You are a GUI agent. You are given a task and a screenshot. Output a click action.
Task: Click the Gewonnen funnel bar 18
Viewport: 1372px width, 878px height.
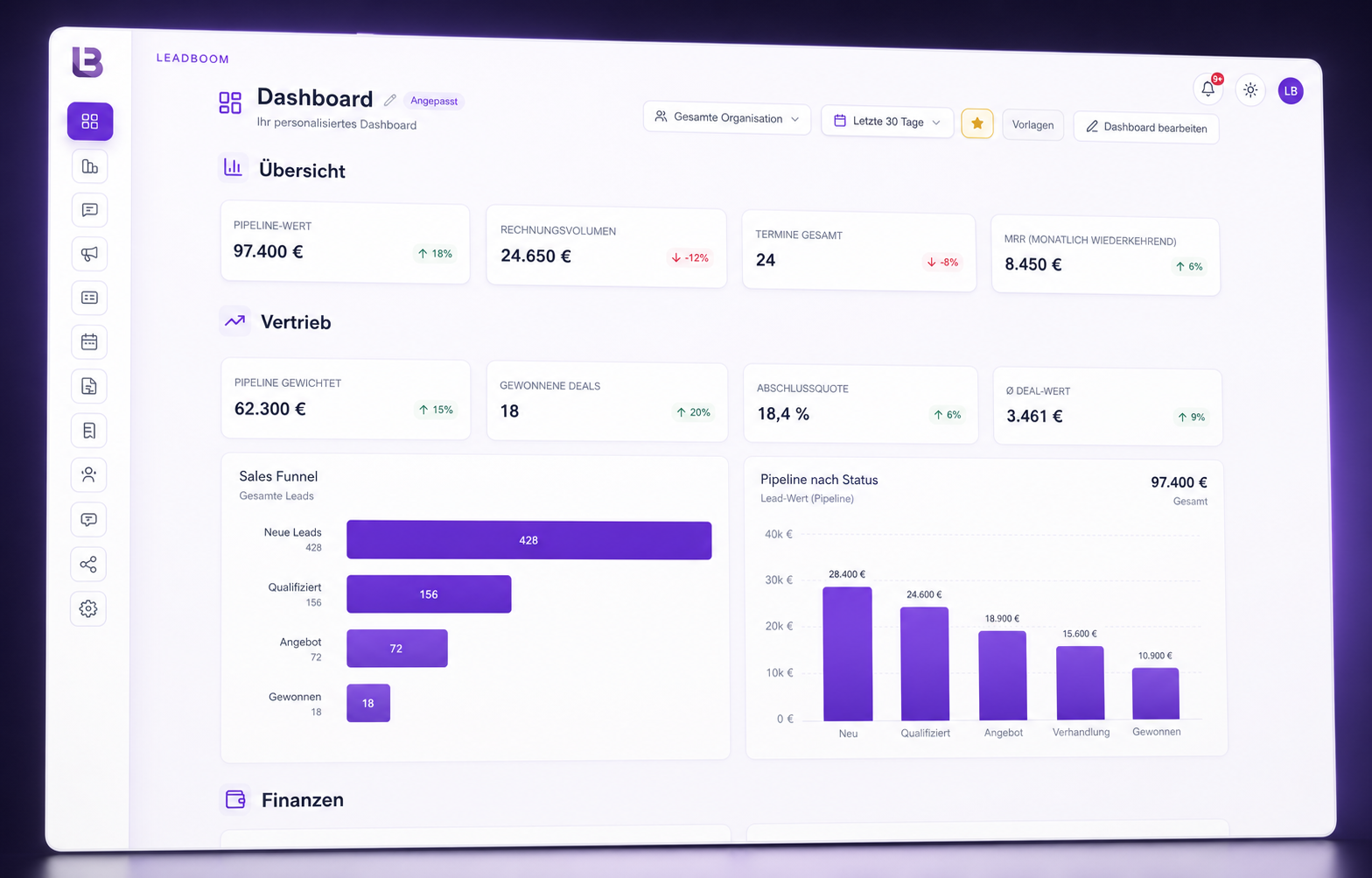(x=368, y=703)
